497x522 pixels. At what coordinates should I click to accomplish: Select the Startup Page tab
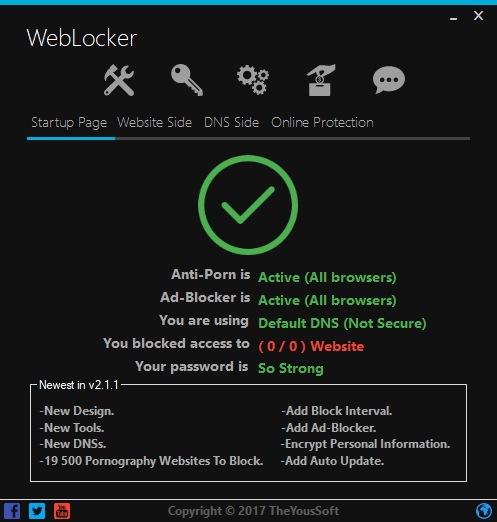tap(69, 123)
